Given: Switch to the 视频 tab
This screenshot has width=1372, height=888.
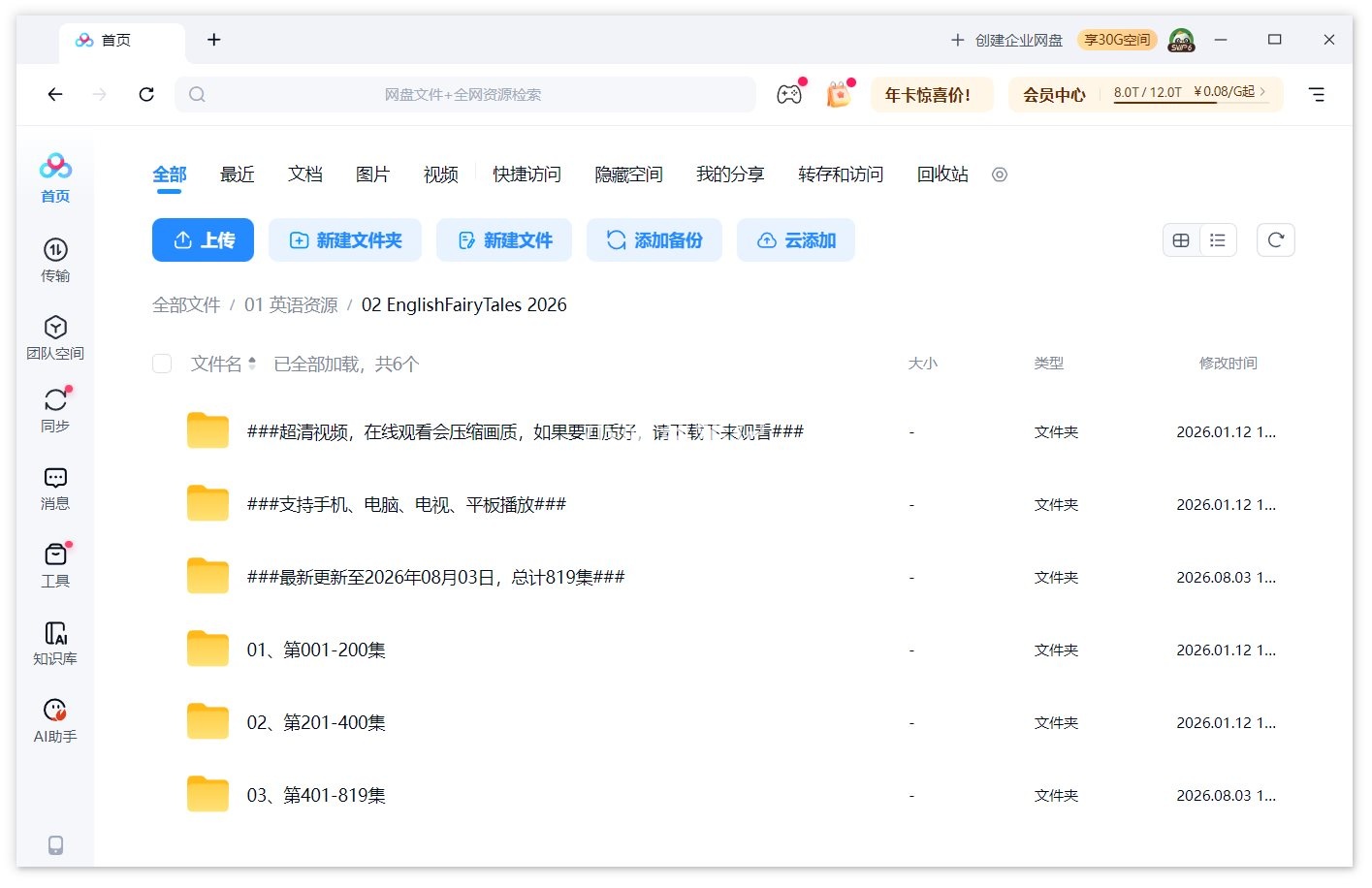Looking at the screenshot, I should [x=441, y=174].
